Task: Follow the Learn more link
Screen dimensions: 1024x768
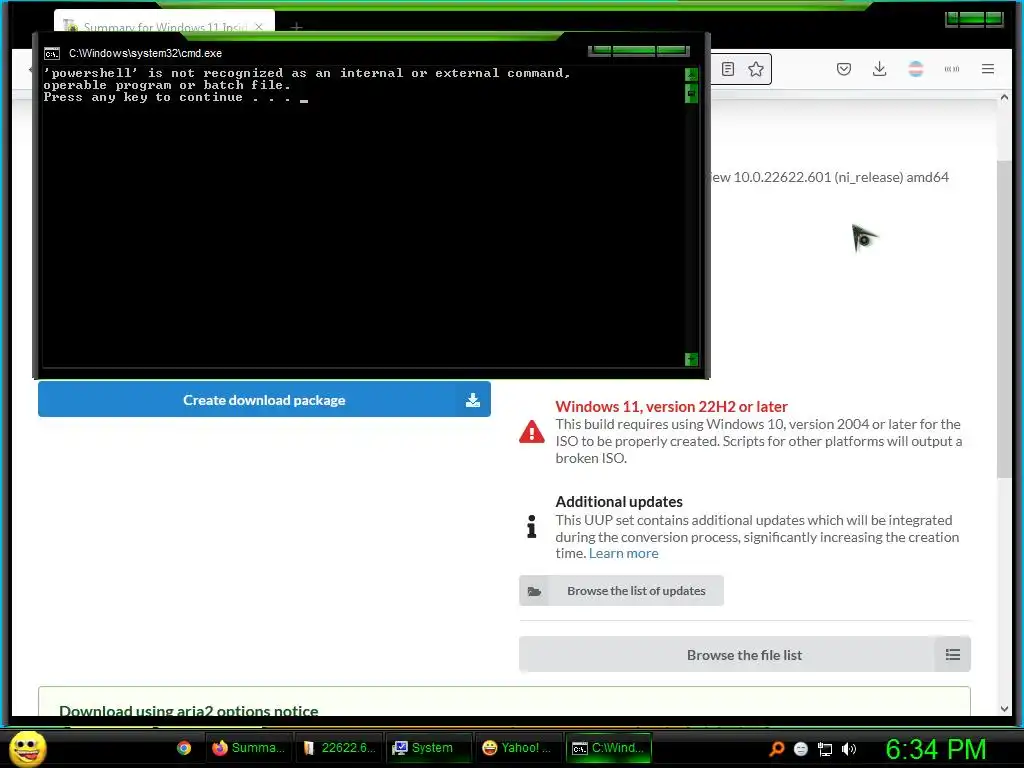Action: 623,553
